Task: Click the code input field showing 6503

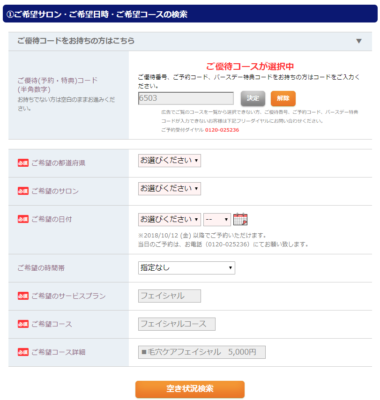Action: click(x=186, y=98)
